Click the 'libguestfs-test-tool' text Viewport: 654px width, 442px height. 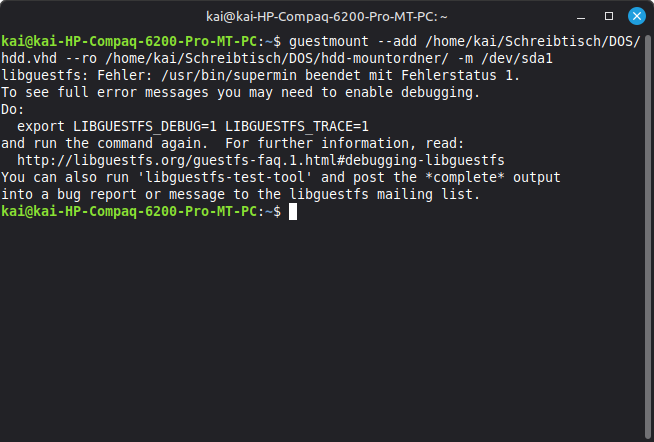pyautogui.click(x=225, y=178)
